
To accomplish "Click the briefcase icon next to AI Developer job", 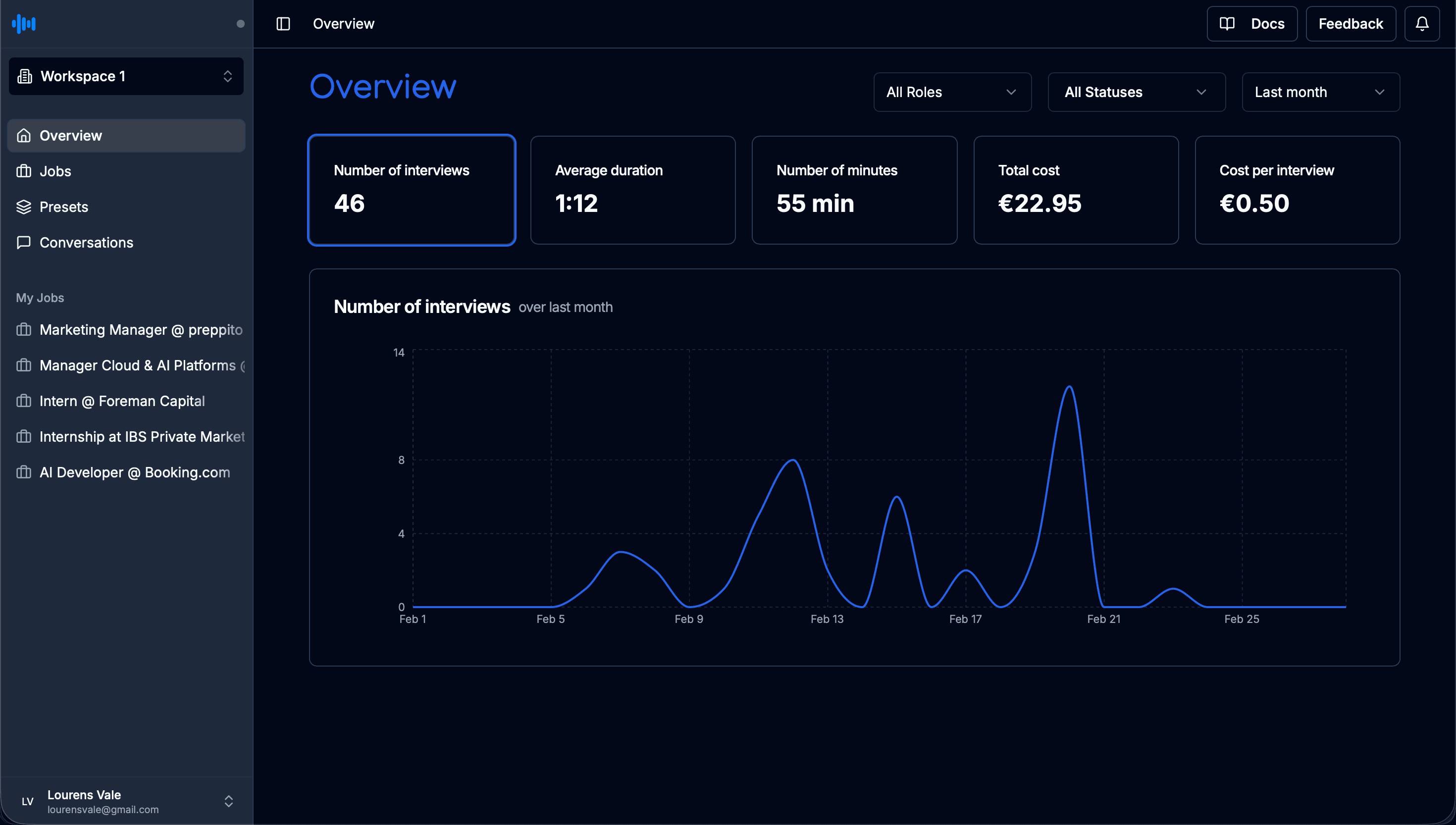I will pos(24,472).
